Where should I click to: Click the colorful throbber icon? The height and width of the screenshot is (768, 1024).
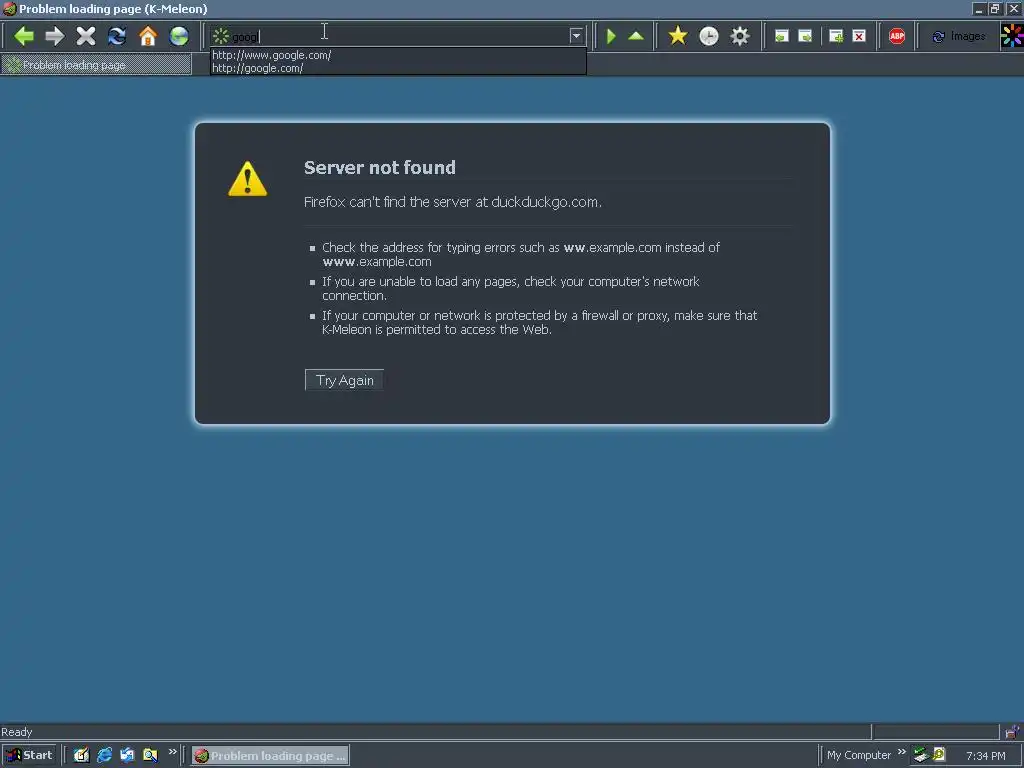(1012, 36)
